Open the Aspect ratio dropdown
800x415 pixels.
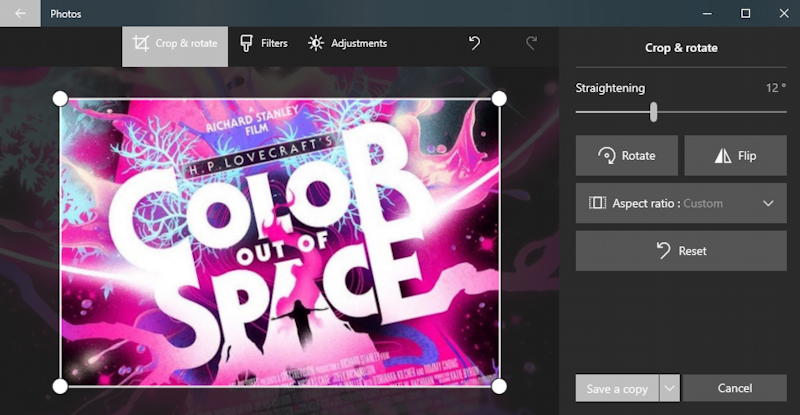coord(681,203)
